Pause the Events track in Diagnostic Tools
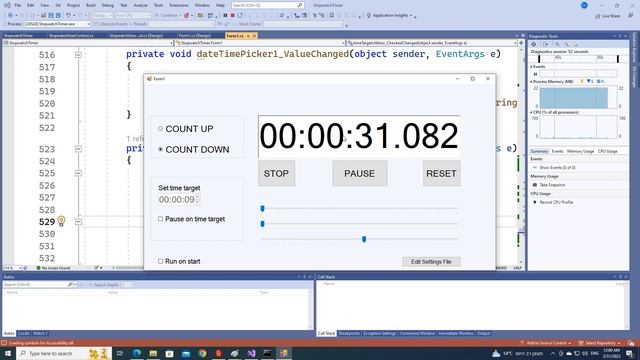This screenshot has width=640, height=360. (536, 74)
